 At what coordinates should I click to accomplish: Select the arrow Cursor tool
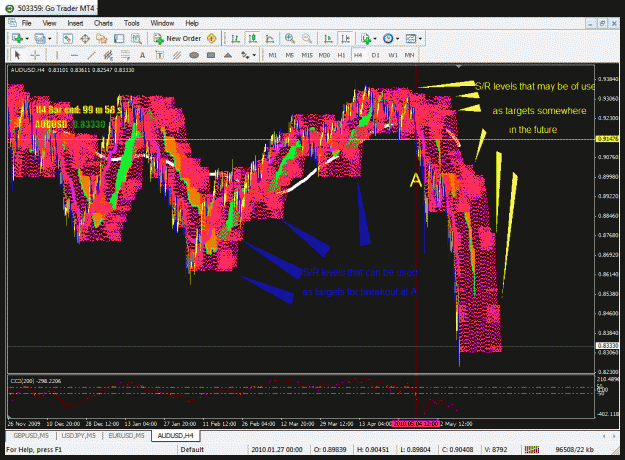(x=17, y=55)
